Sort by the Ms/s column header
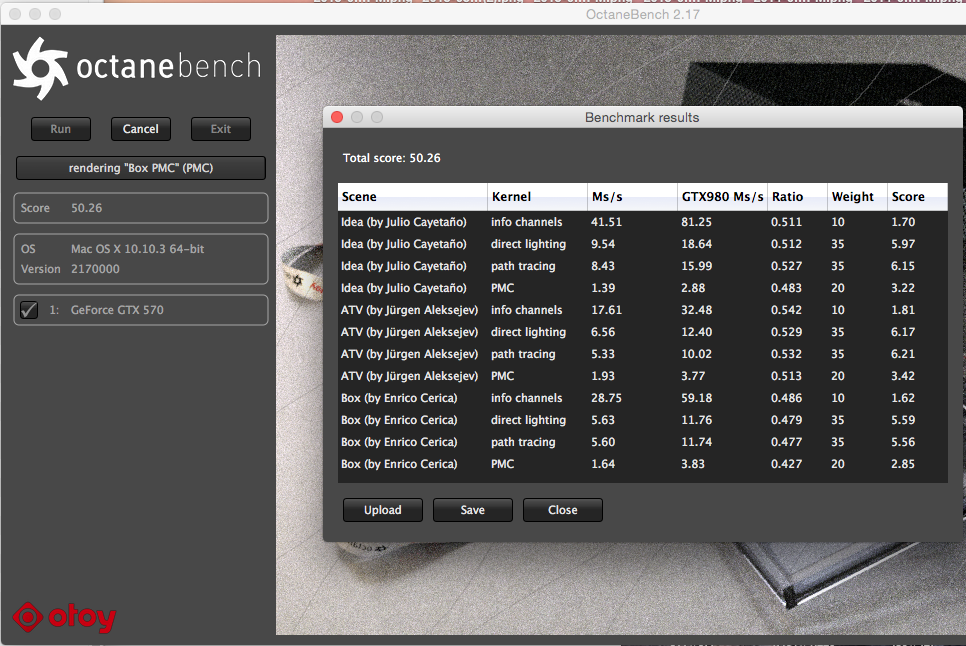Viewport: 966px width, 646px height. click(x=632, y=197)
